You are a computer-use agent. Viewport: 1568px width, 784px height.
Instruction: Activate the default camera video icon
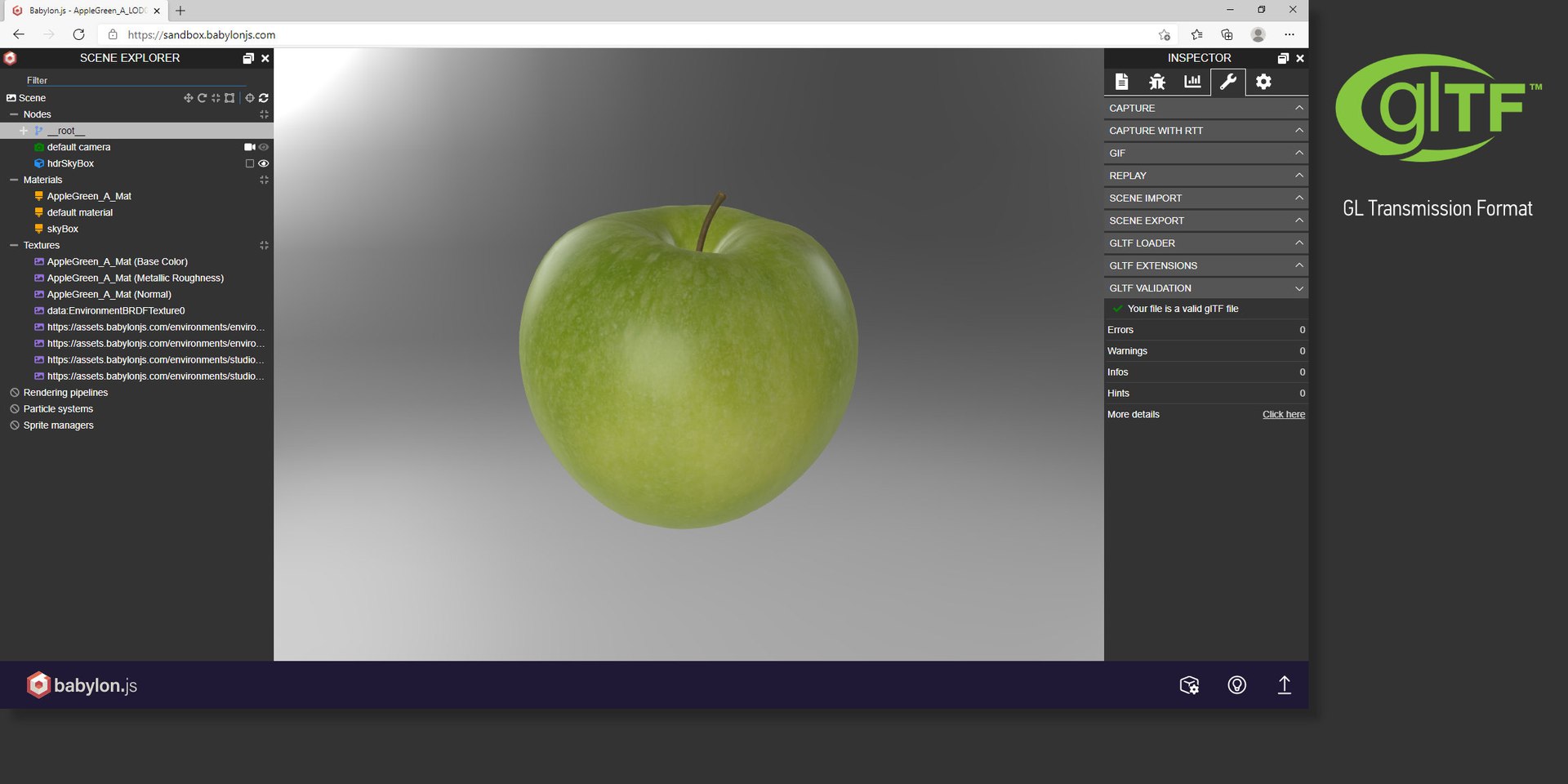point(250,147)
